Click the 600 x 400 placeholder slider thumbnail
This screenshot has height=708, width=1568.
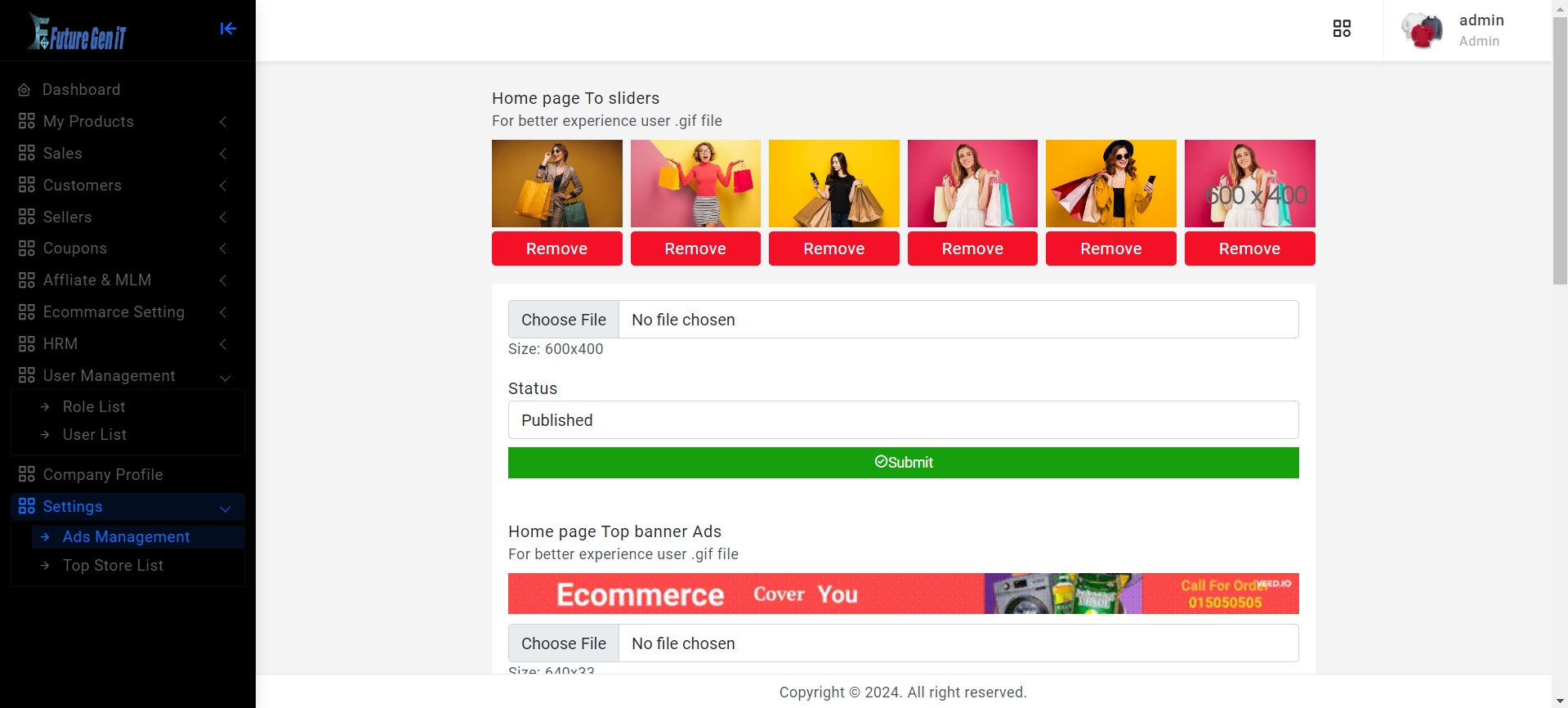click(x=1249, y=184)
